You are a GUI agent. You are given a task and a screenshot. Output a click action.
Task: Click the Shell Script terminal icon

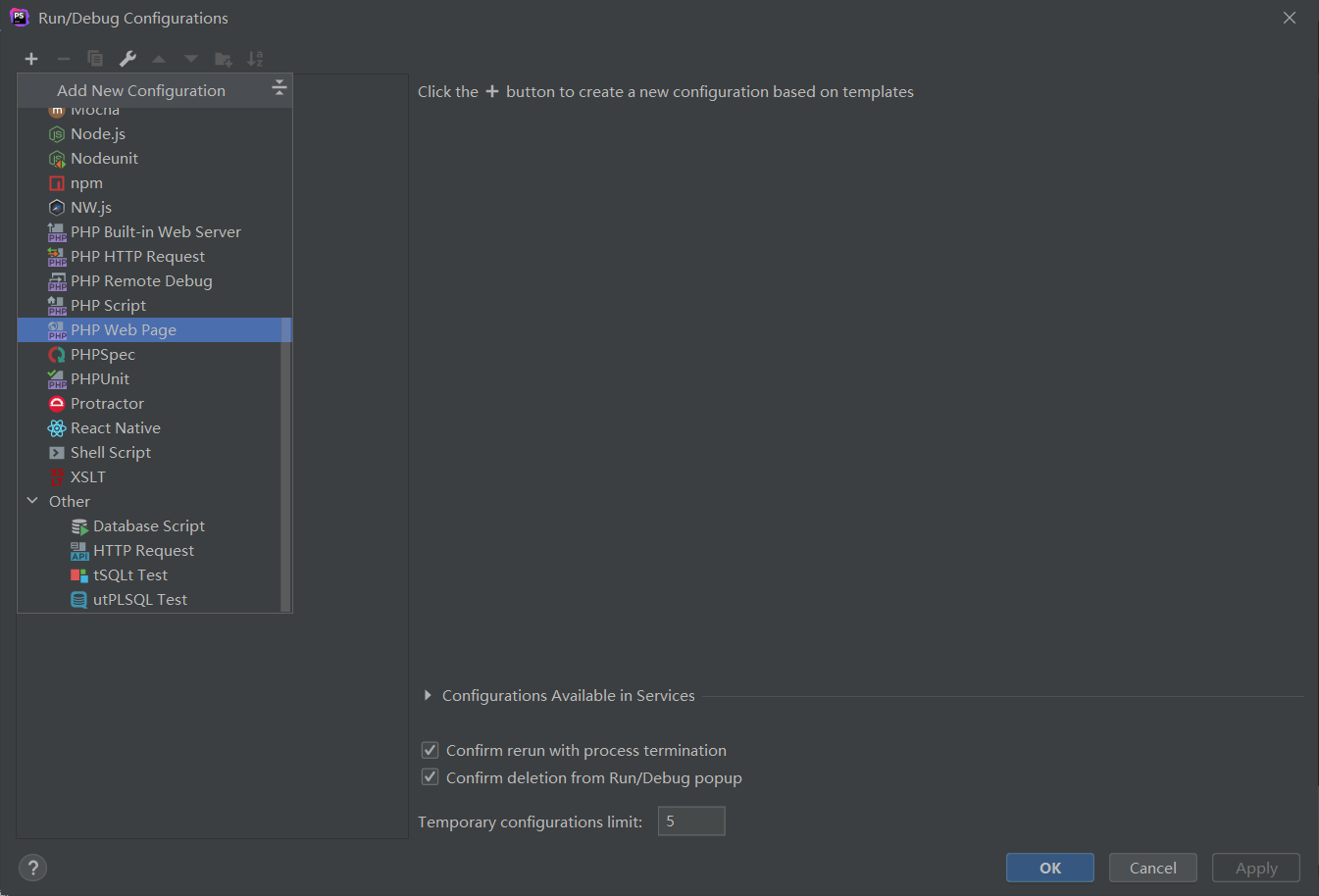57,453
